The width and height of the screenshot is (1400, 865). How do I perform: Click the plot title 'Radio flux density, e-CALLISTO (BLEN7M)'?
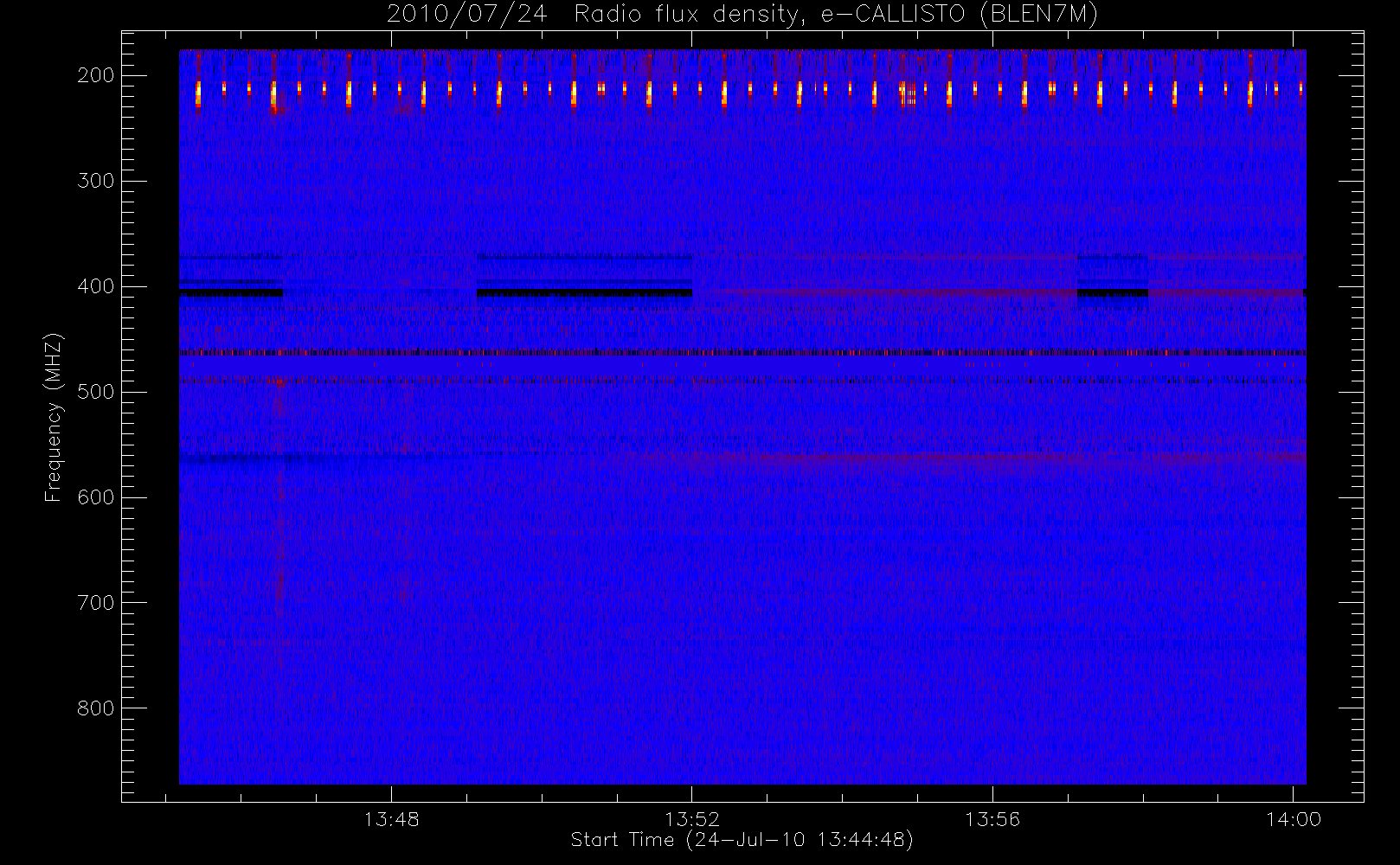[836, 15]
